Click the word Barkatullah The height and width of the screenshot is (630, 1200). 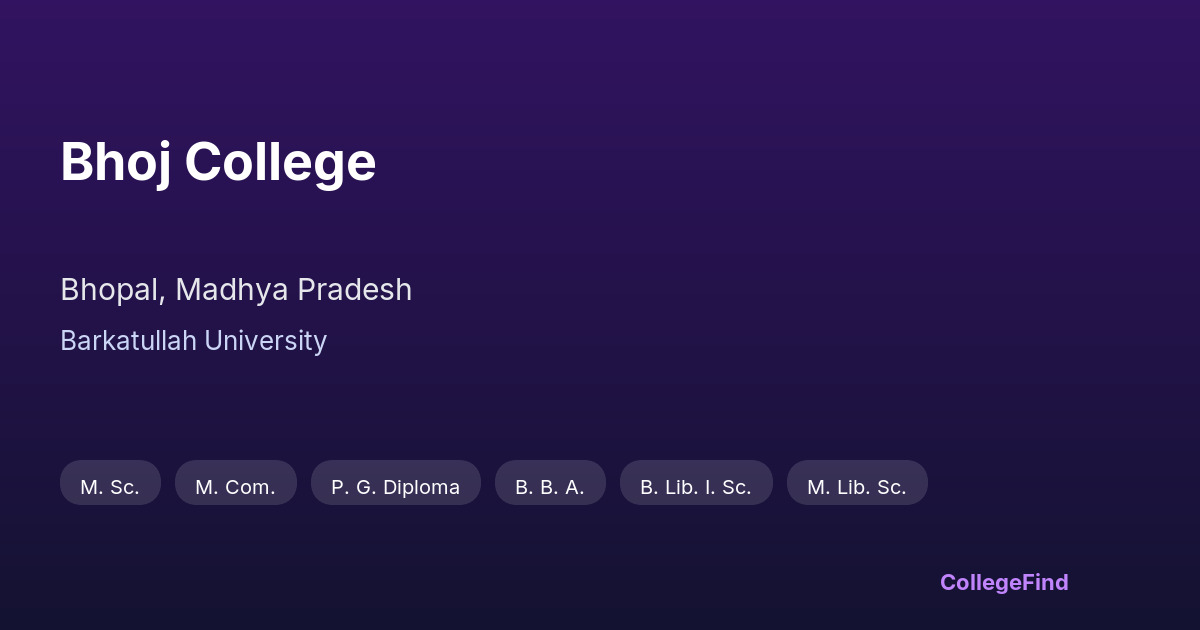click(128, 341)
